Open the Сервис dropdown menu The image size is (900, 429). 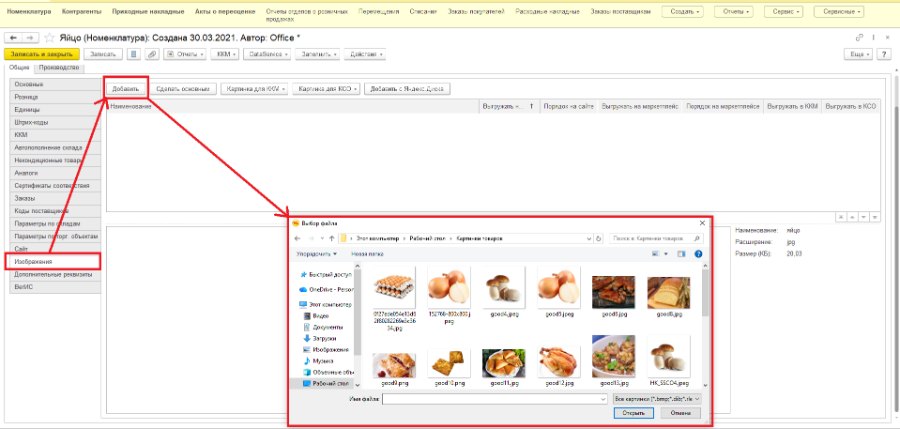click(x=785, y=11)
